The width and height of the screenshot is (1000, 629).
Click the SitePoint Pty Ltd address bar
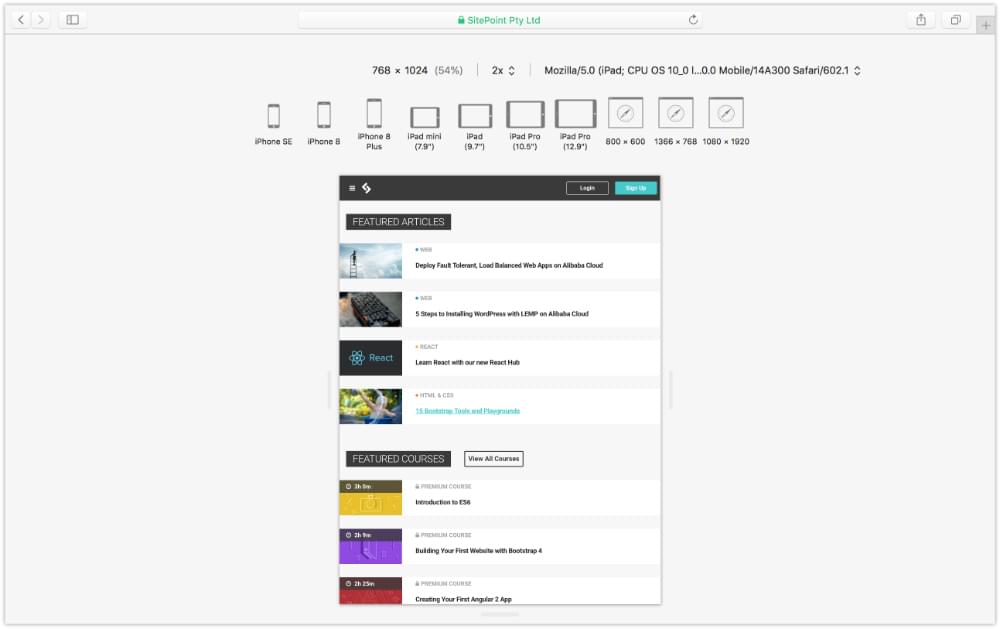(500, 20)
